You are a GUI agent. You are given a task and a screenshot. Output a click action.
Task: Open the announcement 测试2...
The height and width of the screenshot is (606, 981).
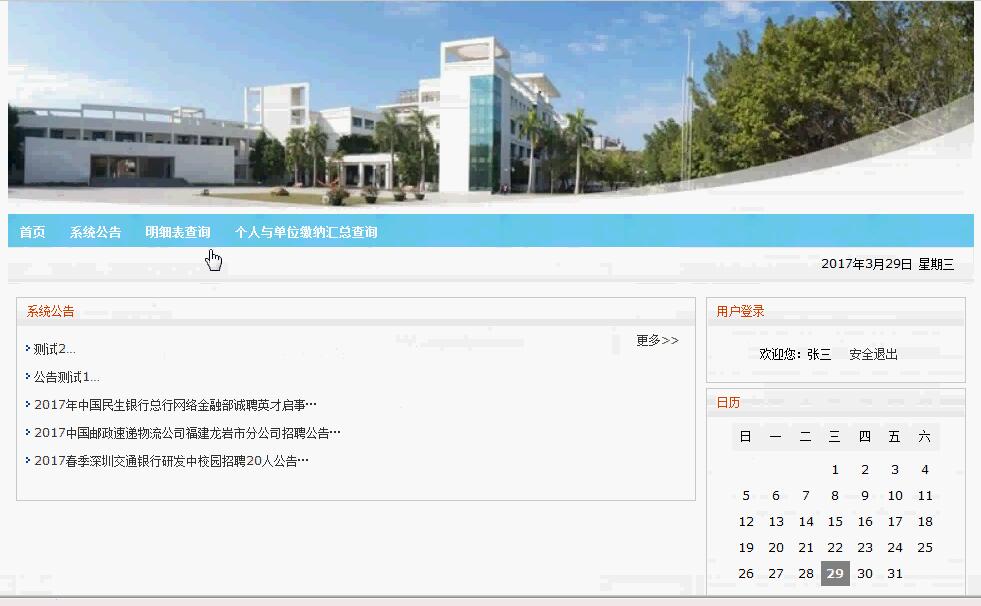(x=54, y=349)
